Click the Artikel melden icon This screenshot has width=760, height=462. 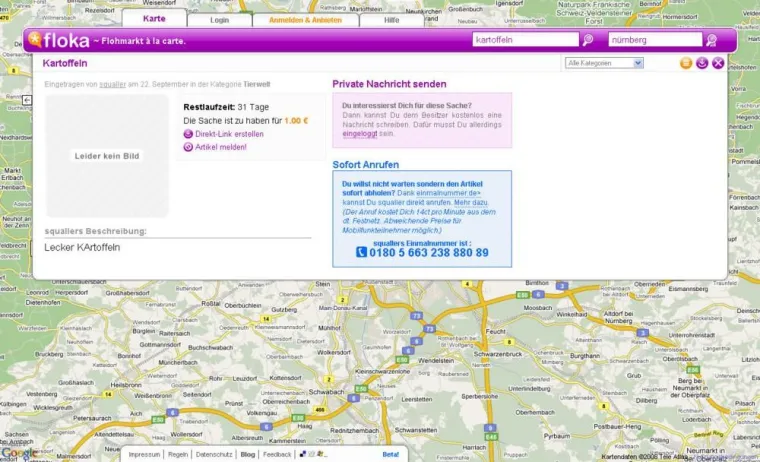tap(188, 147)
